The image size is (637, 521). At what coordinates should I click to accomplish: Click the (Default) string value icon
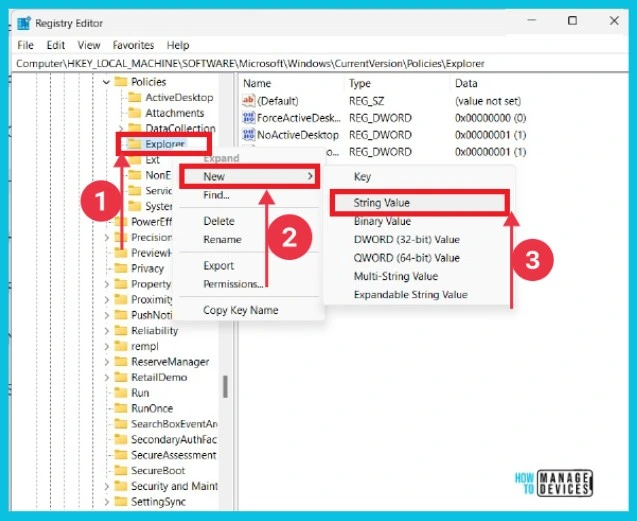coord(248,100)
